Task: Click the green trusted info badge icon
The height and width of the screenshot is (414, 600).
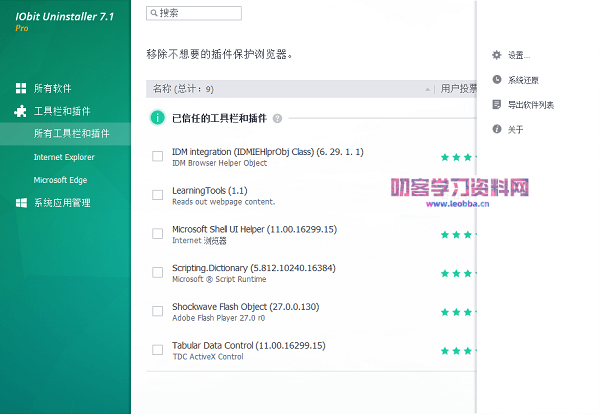Action: pyautogui.click(x=157, y=117)
